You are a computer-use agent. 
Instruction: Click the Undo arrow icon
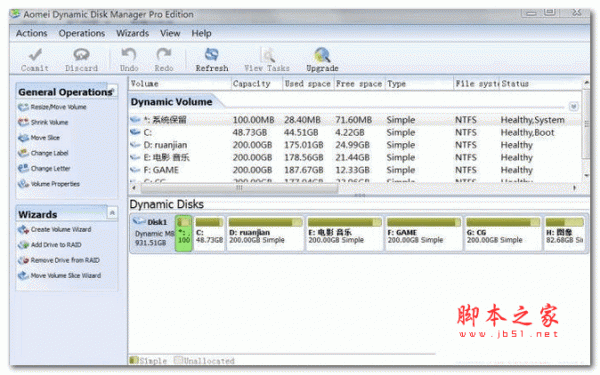129,55
